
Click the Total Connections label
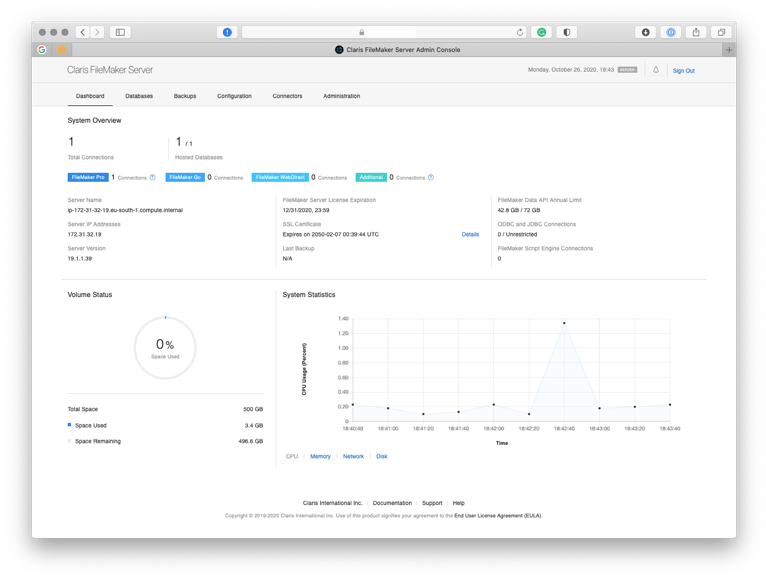[90, 157]
